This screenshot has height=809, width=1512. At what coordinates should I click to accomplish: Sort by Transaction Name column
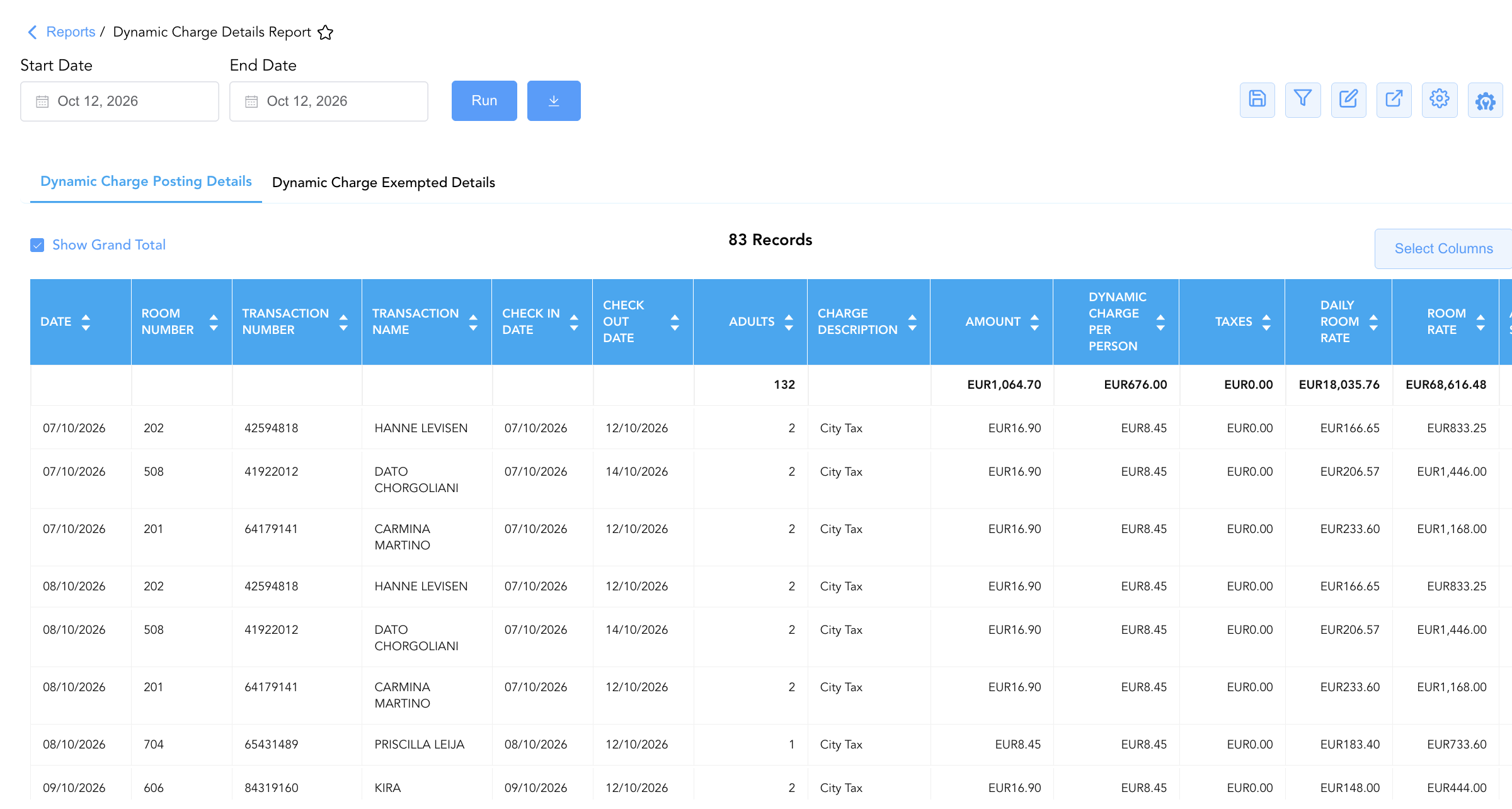473,322
